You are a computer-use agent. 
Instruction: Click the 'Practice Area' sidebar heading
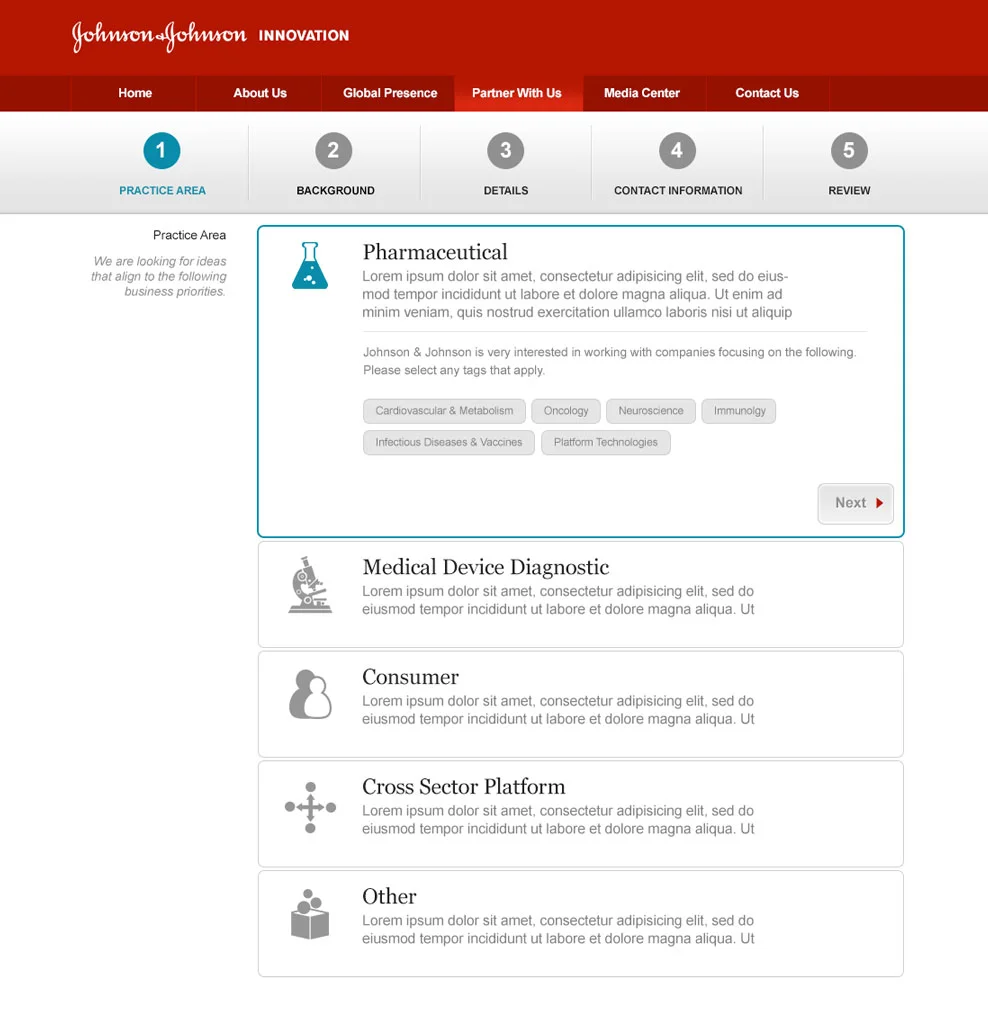(189, 235)
